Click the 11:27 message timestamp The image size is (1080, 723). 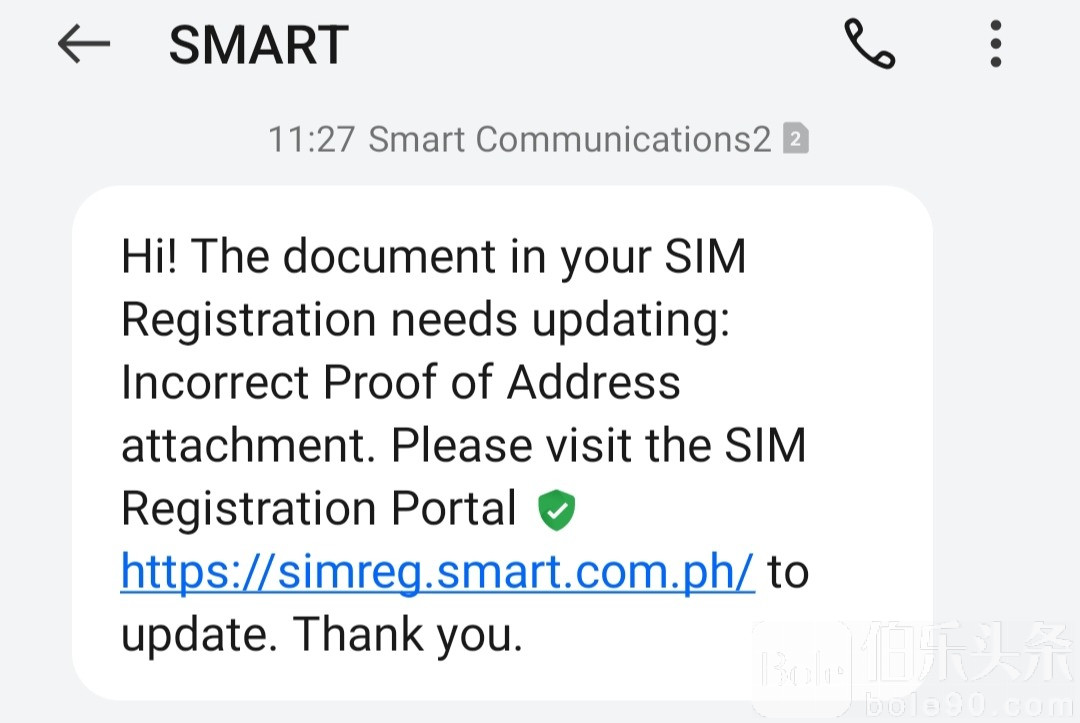(x=311, y=139)
